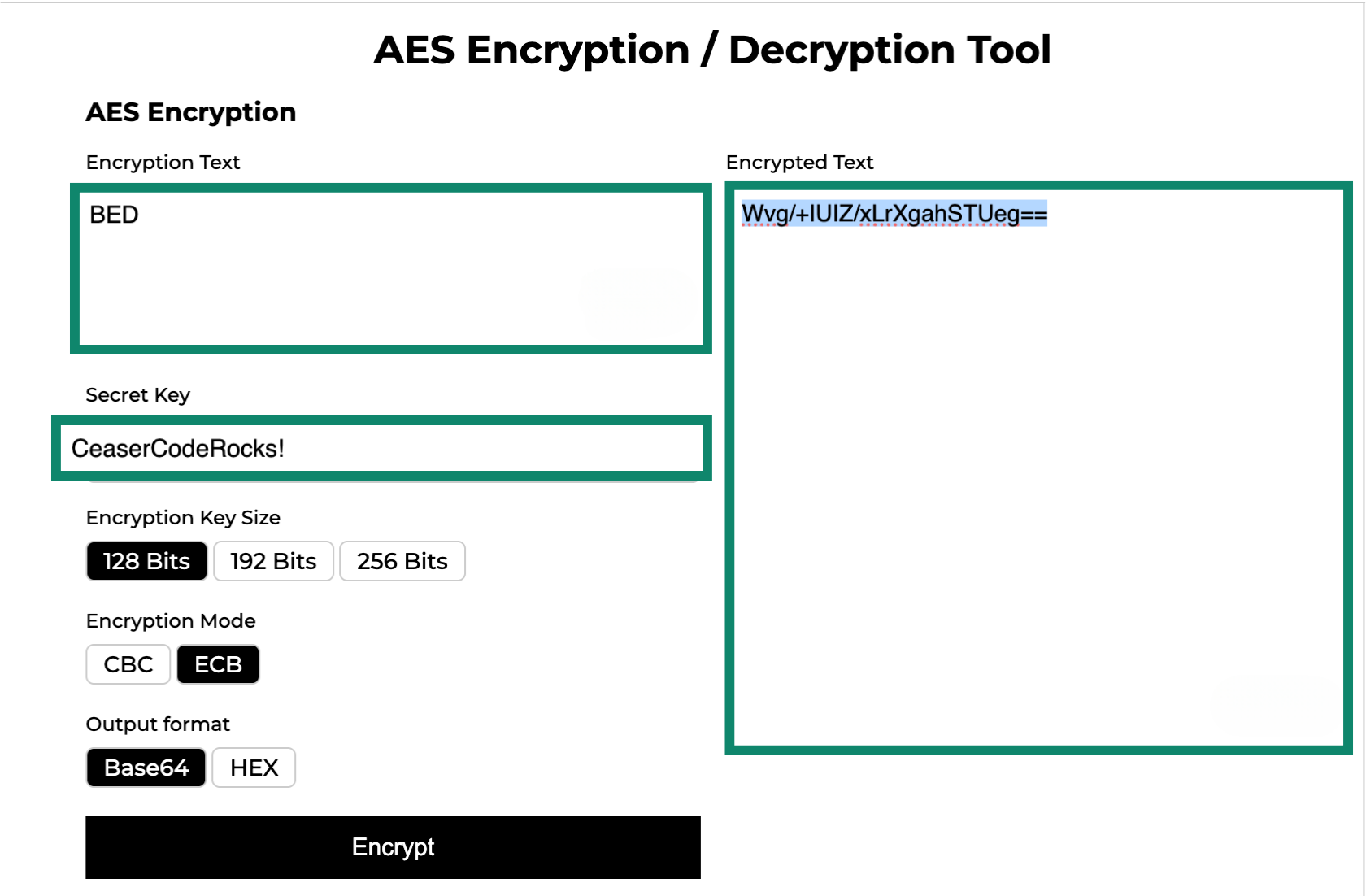
Task: Confirm 128 Bits is the active key size
Action: click(146, 561)
